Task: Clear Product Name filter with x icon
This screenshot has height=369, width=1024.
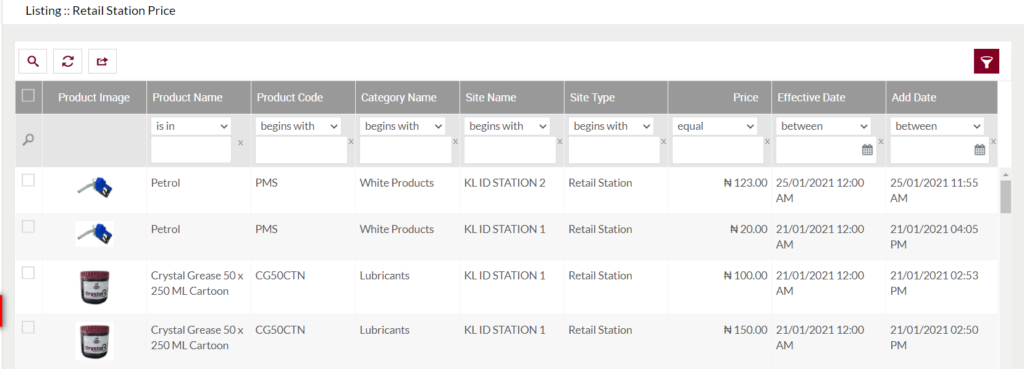Action: [x=240, y=142]
